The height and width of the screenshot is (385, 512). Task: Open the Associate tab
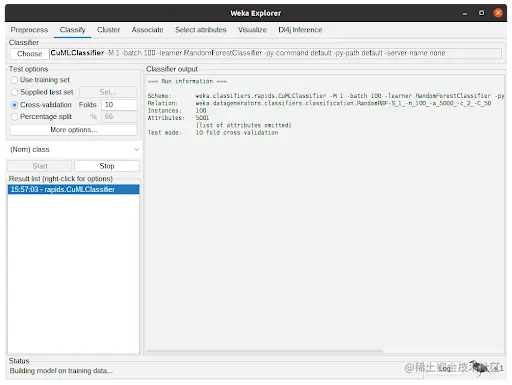147,30
